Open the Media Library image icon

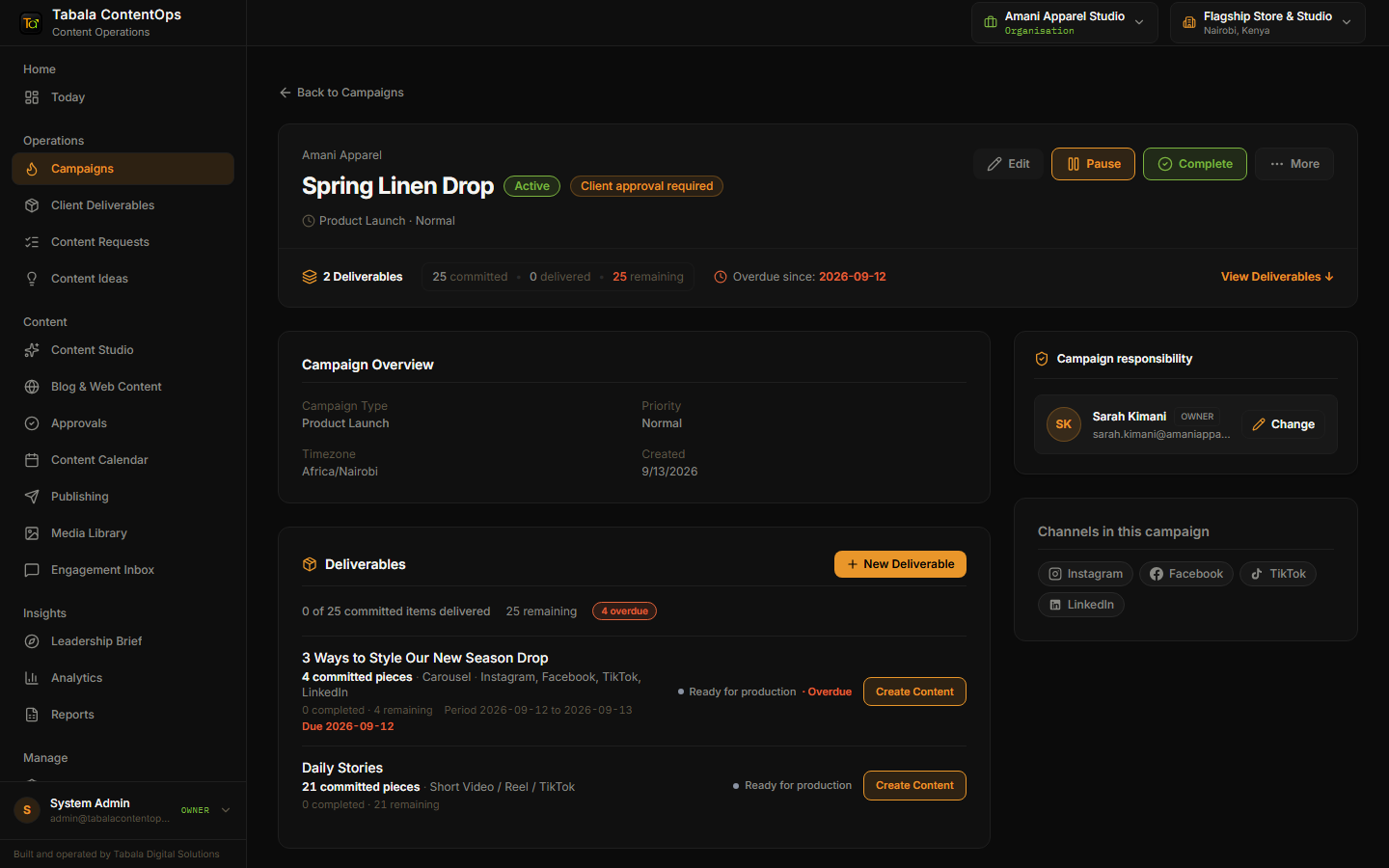(32, 533)
